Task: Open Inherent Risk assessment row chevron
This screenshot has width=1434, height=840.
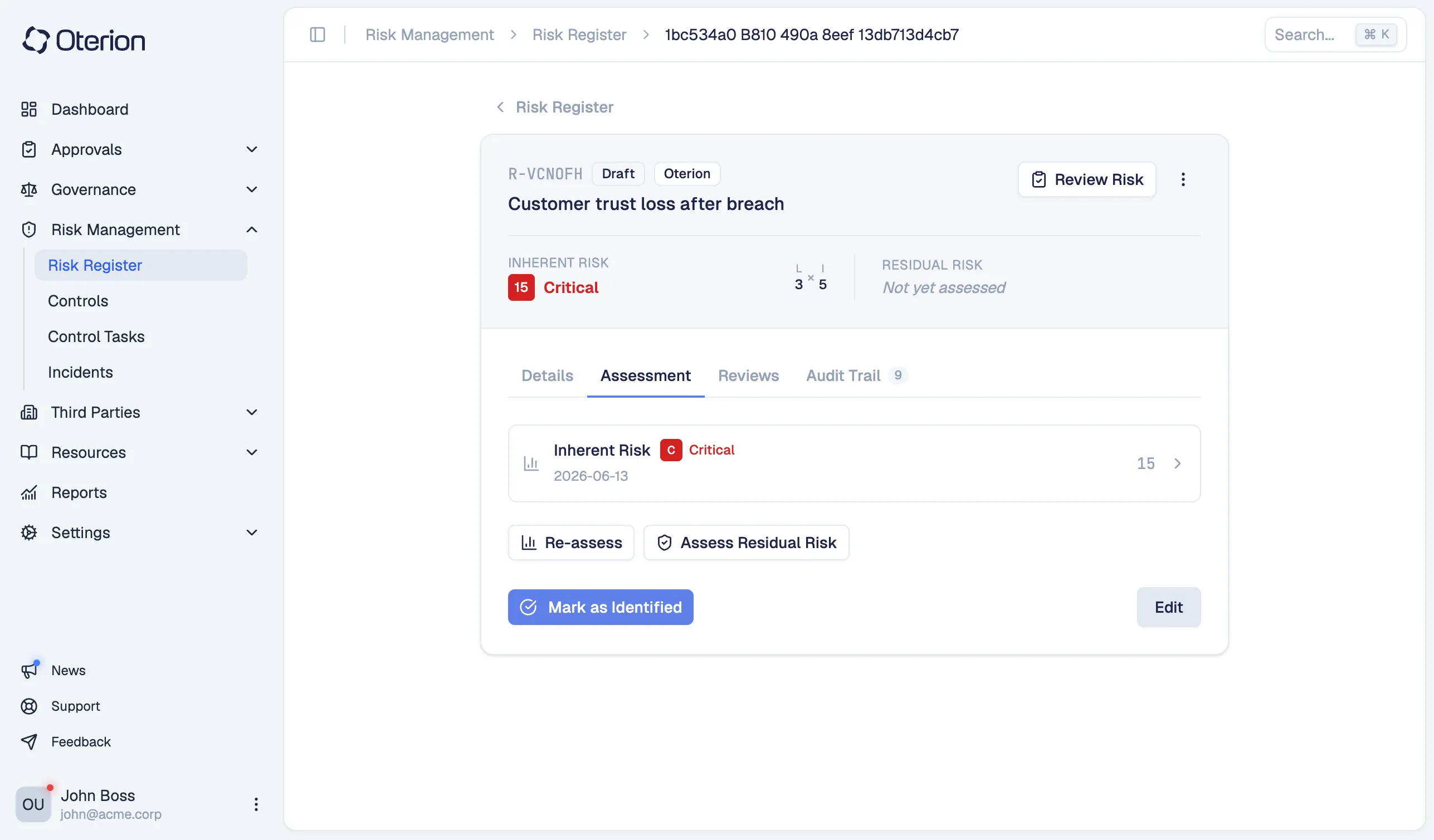Action: click(1177, 463)
